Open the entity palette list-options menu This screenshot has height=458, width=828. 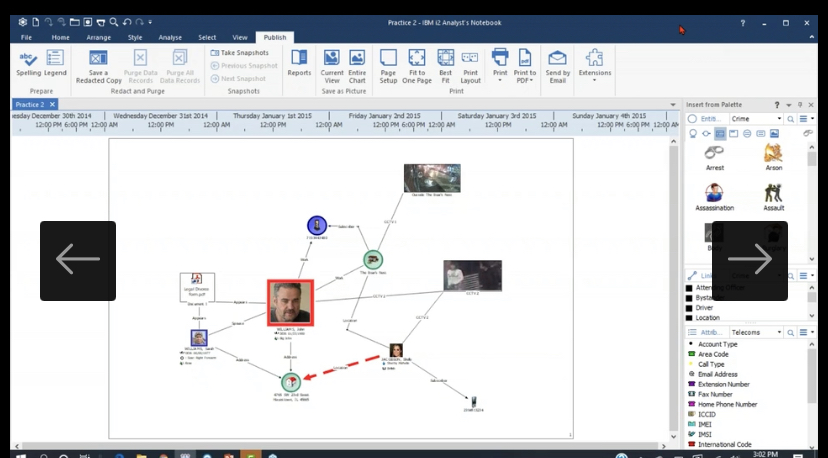[805, 119]
